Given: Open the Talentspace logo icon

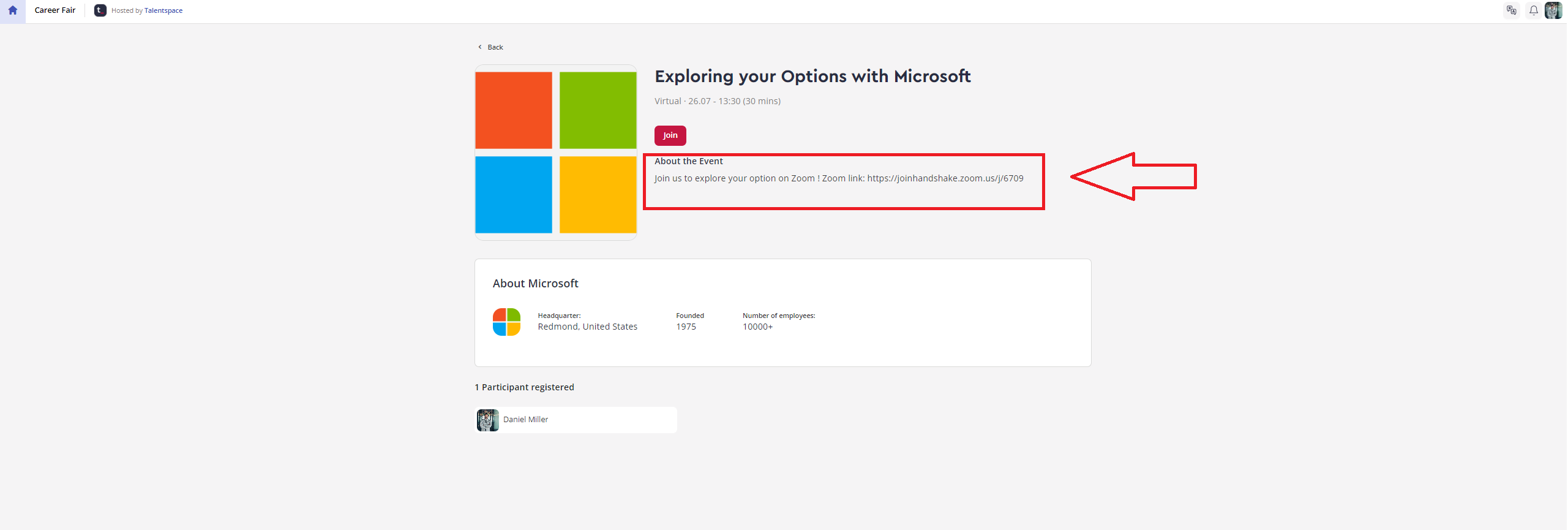Looking at the screenshot, I should coord(100,10).
